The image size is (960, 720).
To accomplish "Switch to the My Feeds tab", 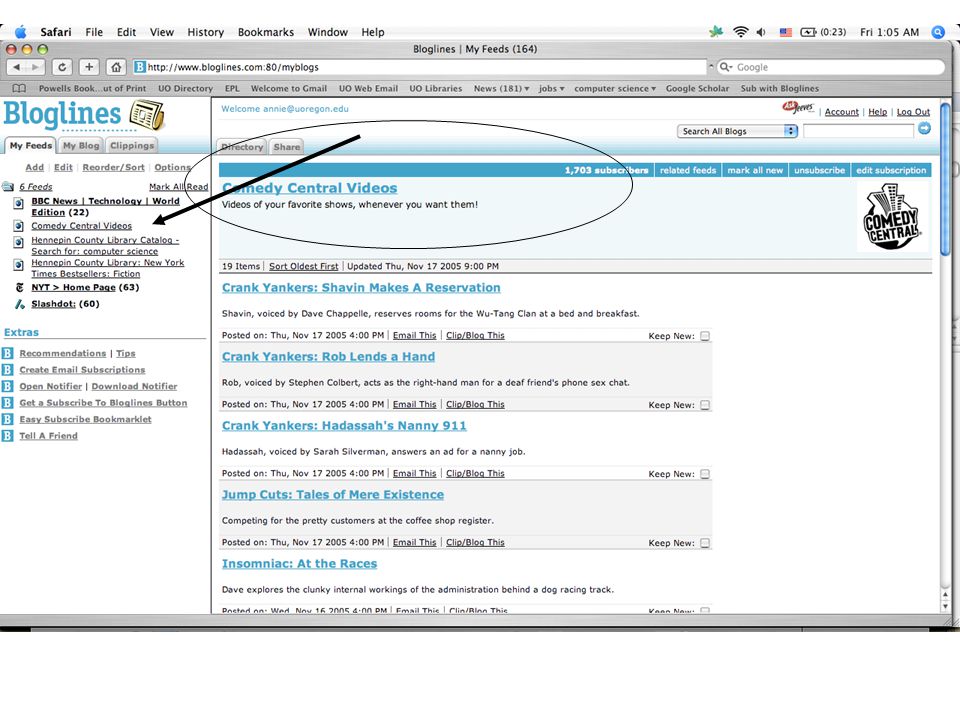I will tap(31, 146).
